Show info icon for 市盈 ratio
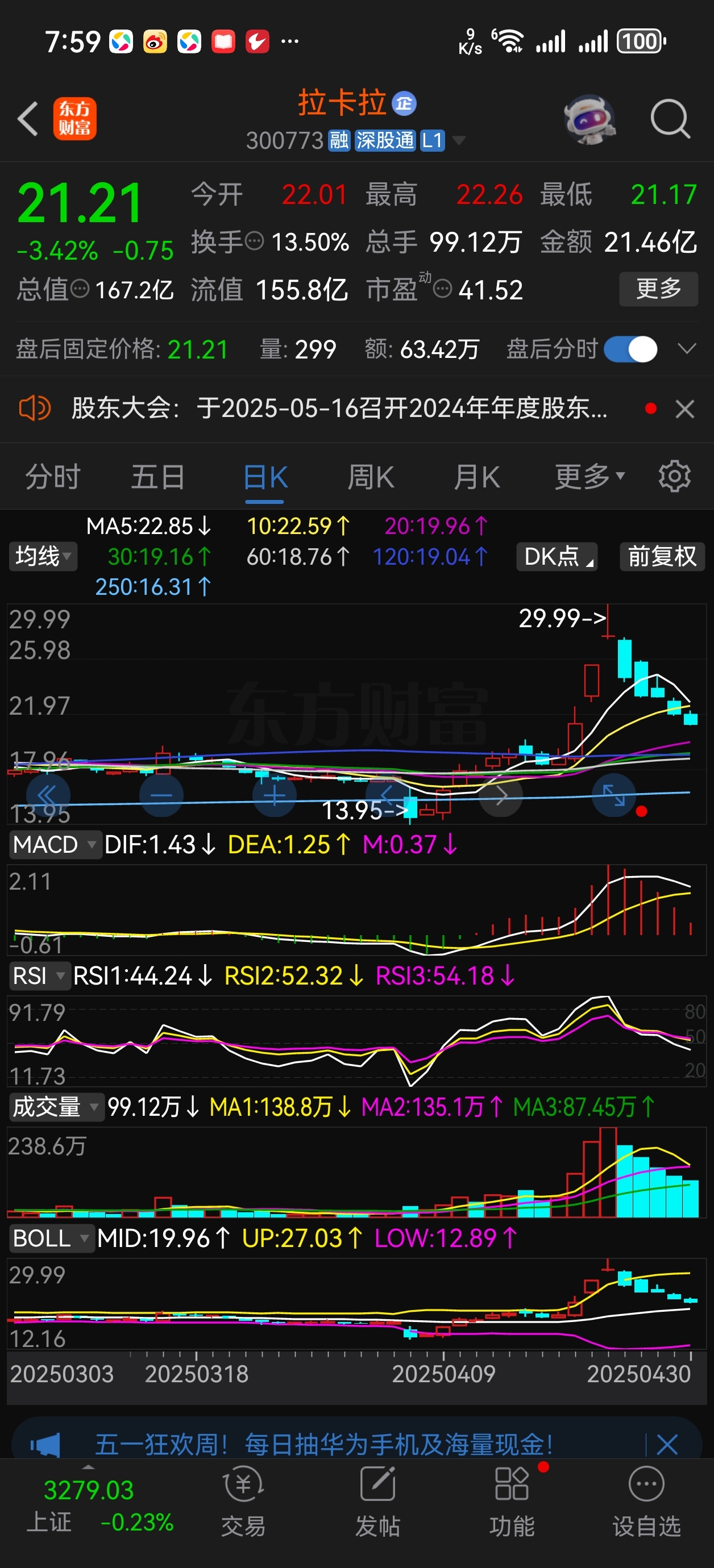This screenshot has height=1568, width=714. [x=442, y=289]
